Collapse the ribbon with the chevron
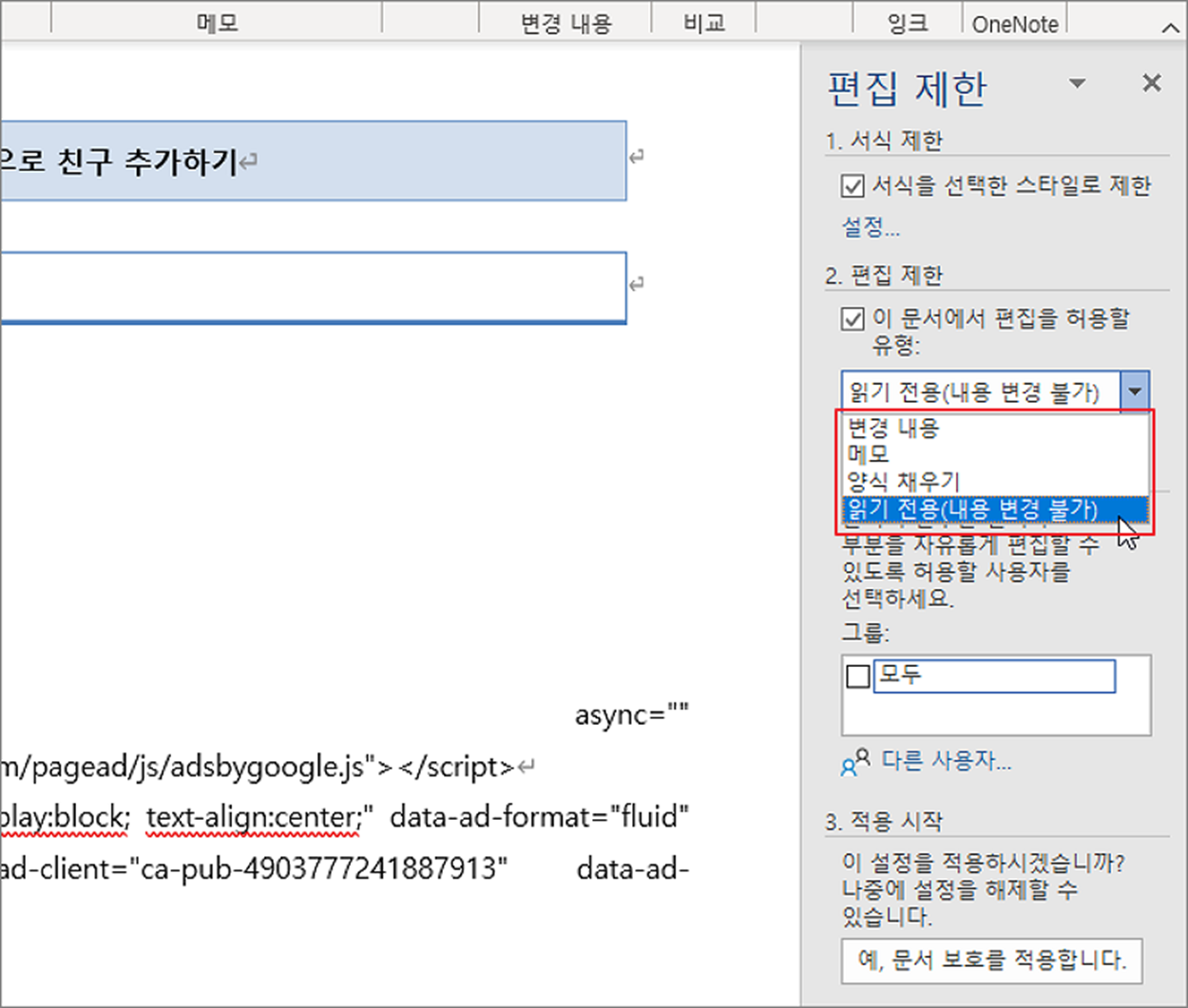Image resolution: width=1188 pixels, height=1008 pixels. [1171, 28]
